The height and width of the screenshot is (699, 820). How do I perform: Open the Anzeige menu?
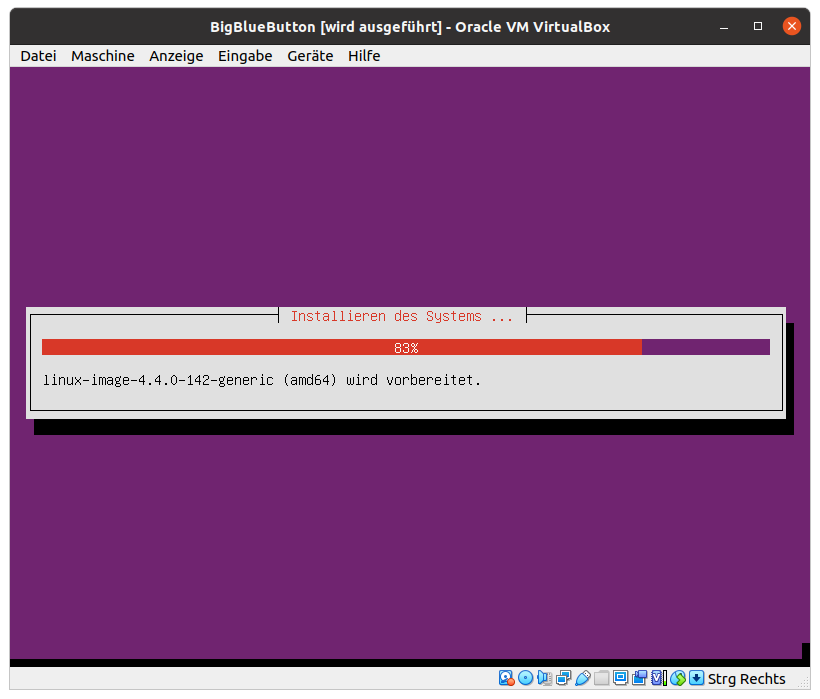[176, 56]
